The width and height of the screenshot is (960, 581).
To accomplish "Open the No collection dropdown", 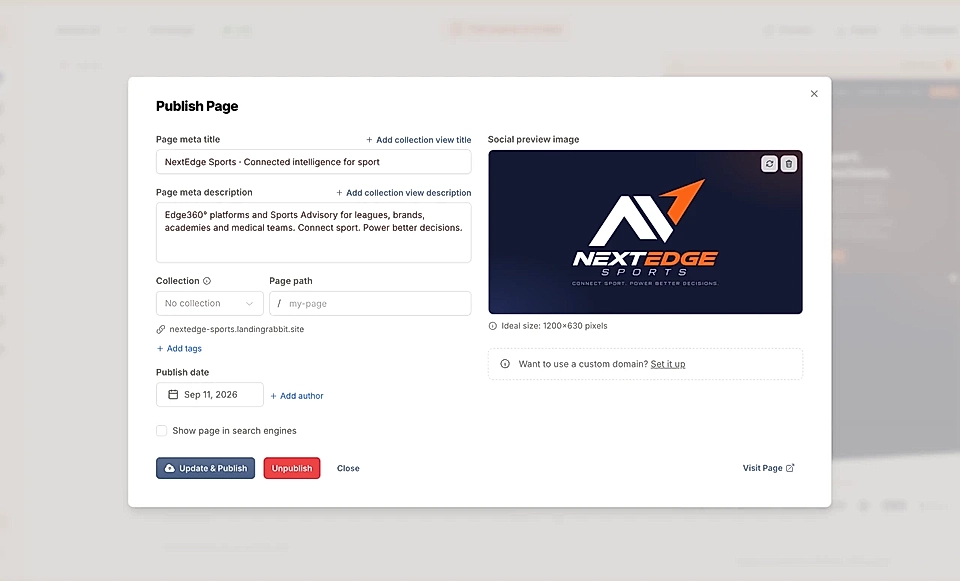I will coord(210,304).
